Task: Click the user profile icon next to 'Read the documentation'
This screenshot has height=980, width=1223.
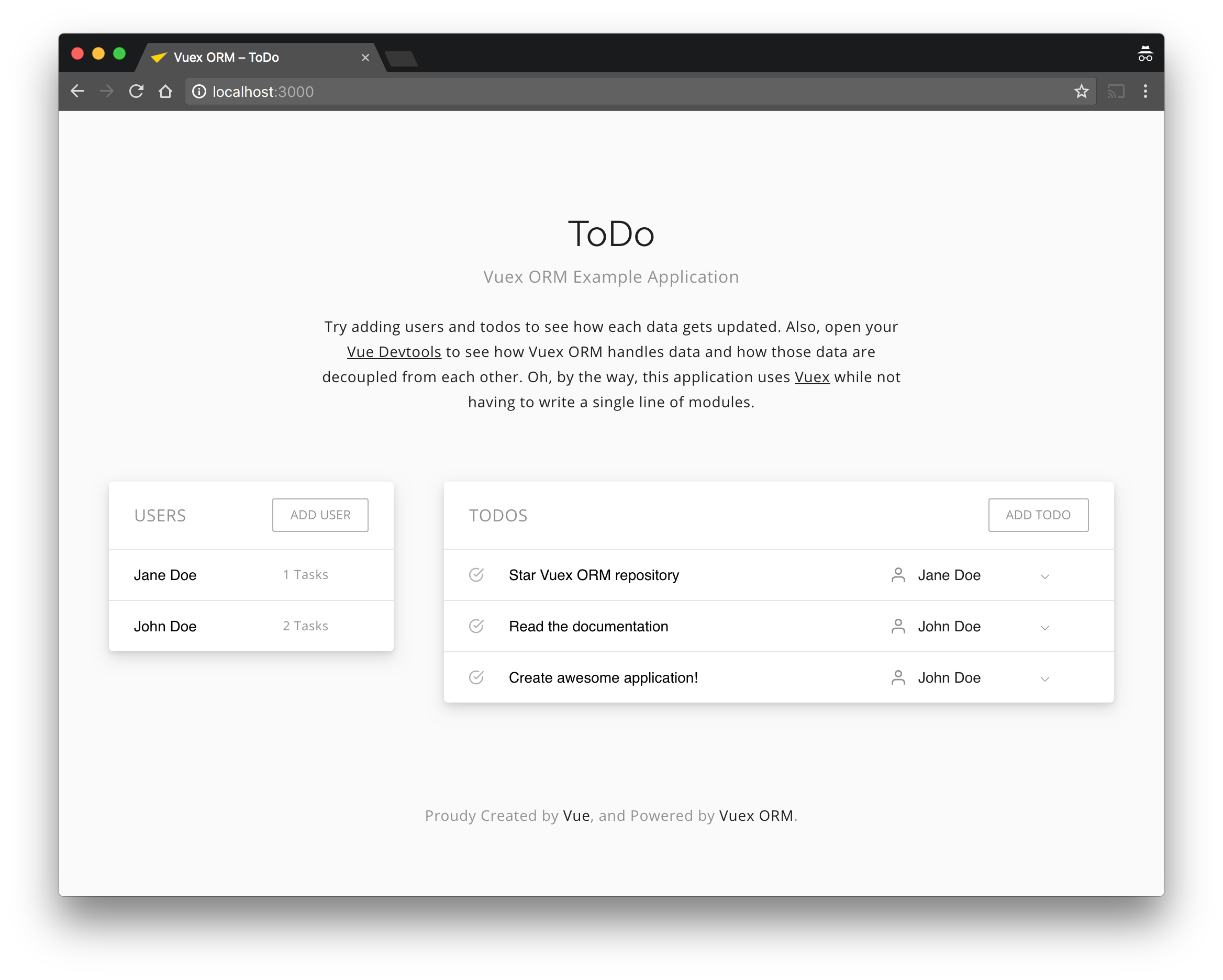Action: coord(897,626)
